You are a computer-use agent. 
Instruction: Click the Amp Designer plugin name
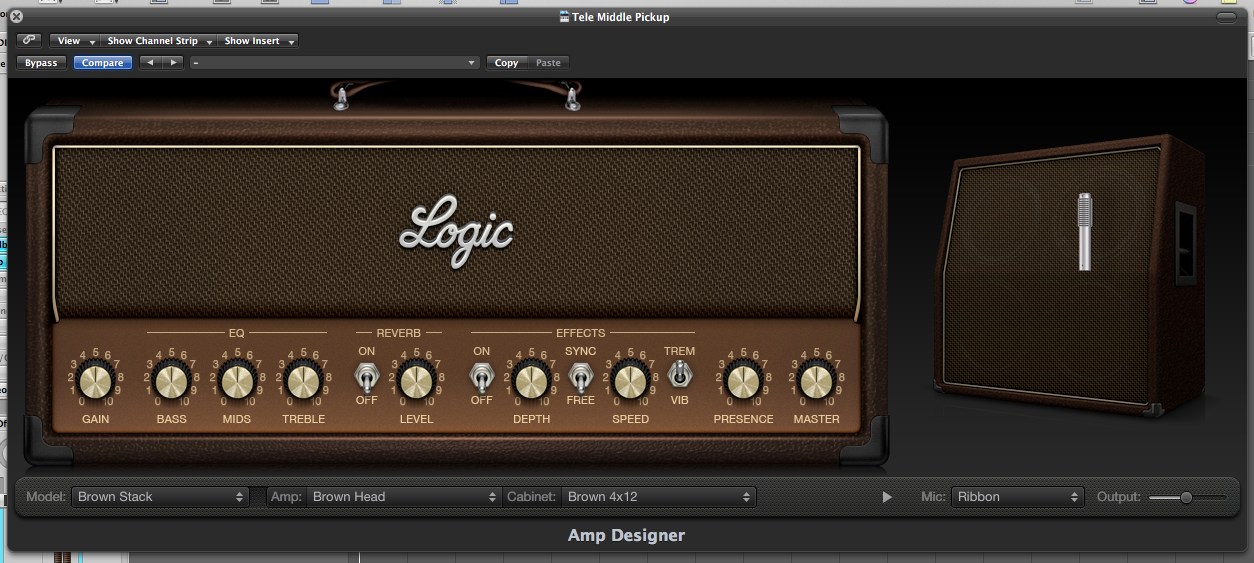pyautogui.click(x=626, y=535)
